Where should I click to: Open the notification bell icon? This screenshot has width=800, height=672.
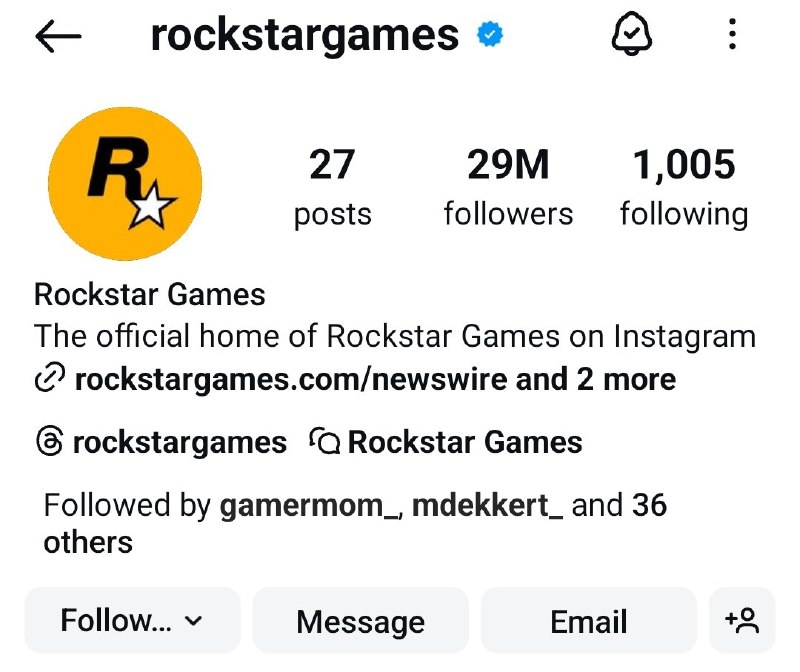click(x=631, y=36)
